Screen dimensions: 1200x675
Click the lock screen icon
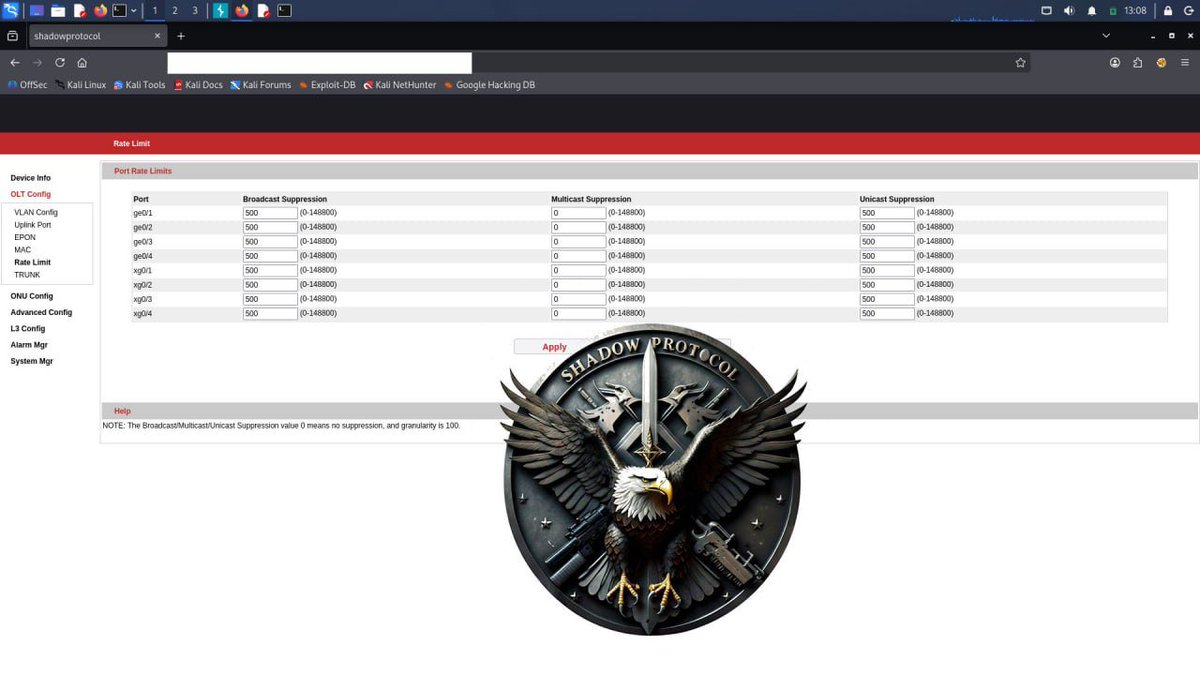1166,10
